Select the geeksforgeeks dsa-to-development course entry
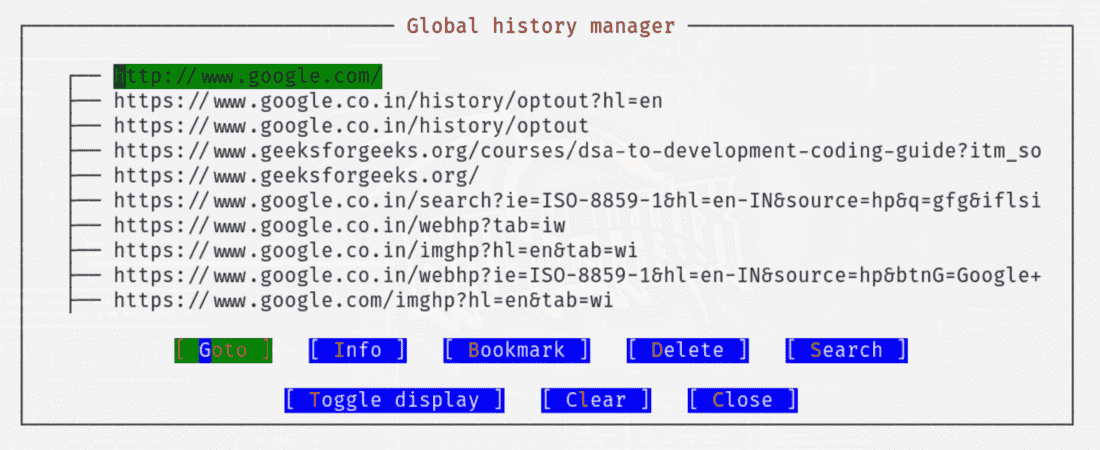This screenshot has height=450, width=1100. 577,151
